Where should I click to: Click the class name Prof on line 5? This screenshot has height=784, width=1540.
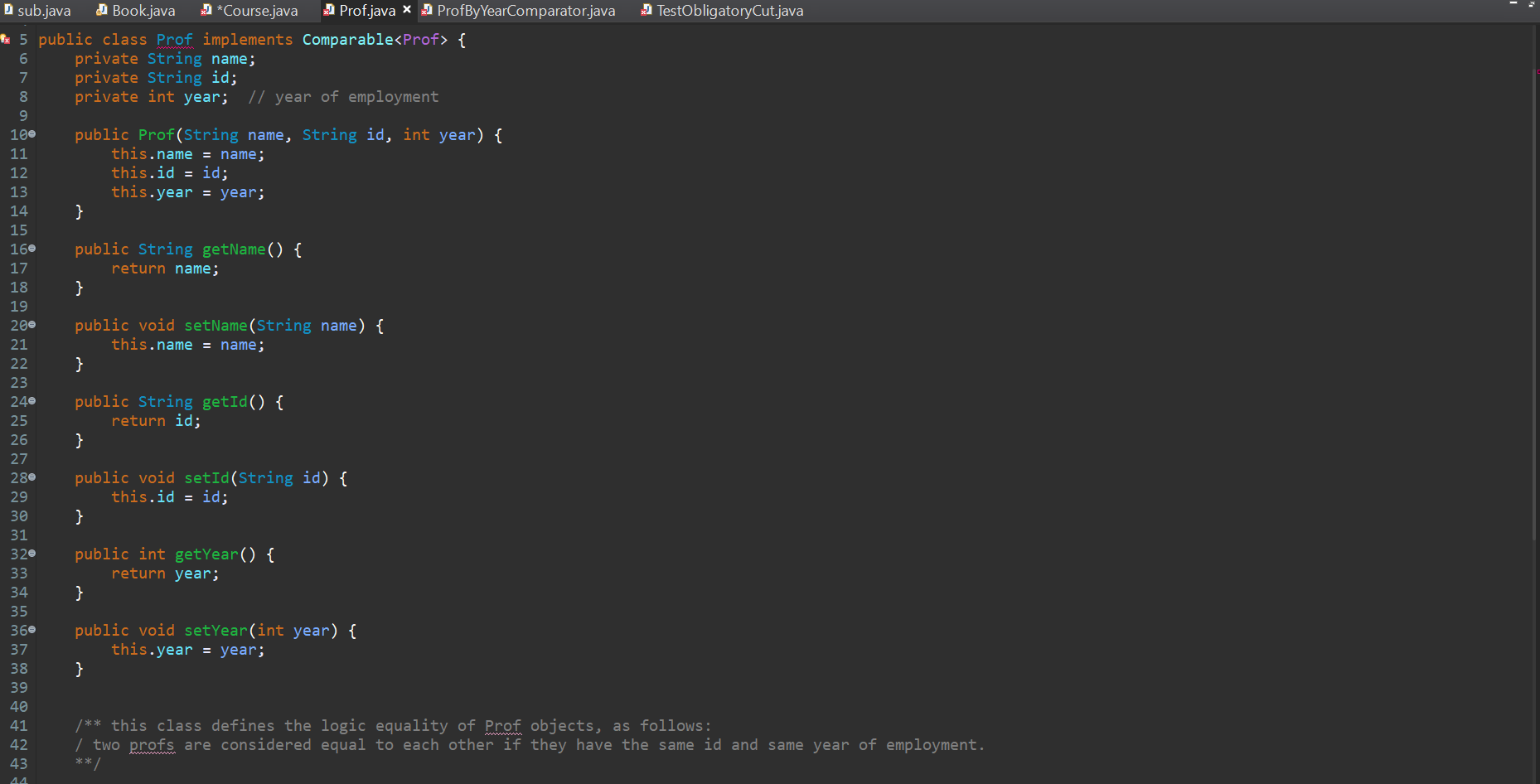coord(174,40)
